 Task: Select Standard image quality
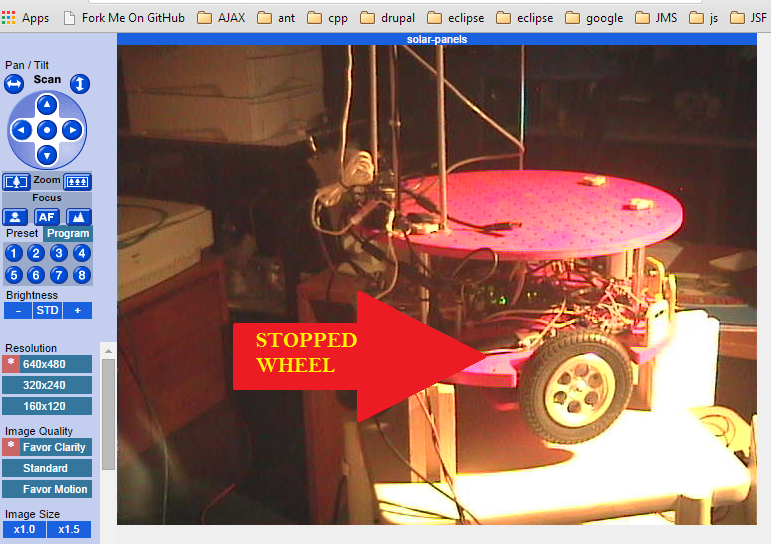click(47, 468)
